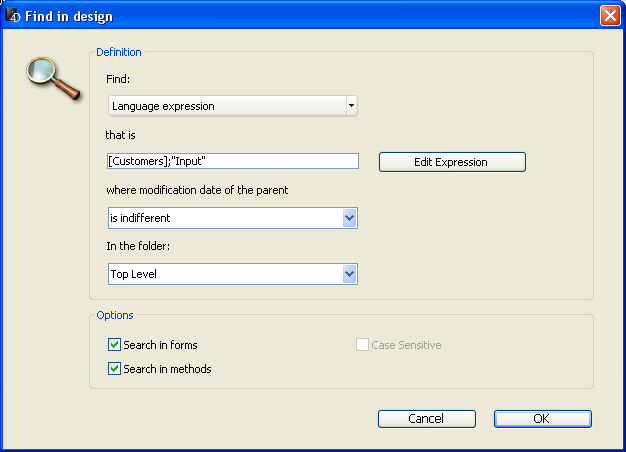The width and height of the screenshot is (626, 452).
Task: Click the Find in design title bar
Action: 300,16
